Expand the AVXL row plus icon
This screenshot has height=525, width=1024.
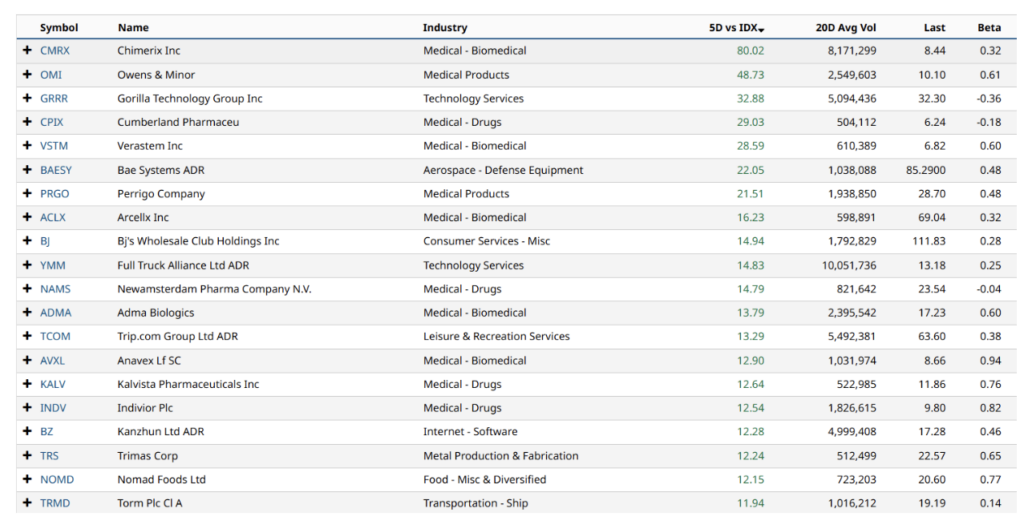27,360
